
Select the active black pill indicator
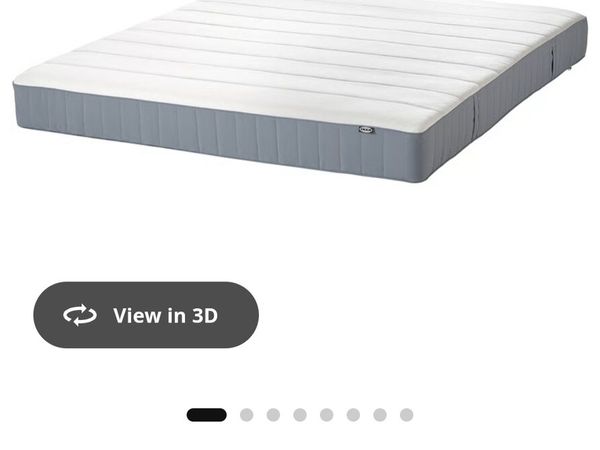[x=207, y=415]
